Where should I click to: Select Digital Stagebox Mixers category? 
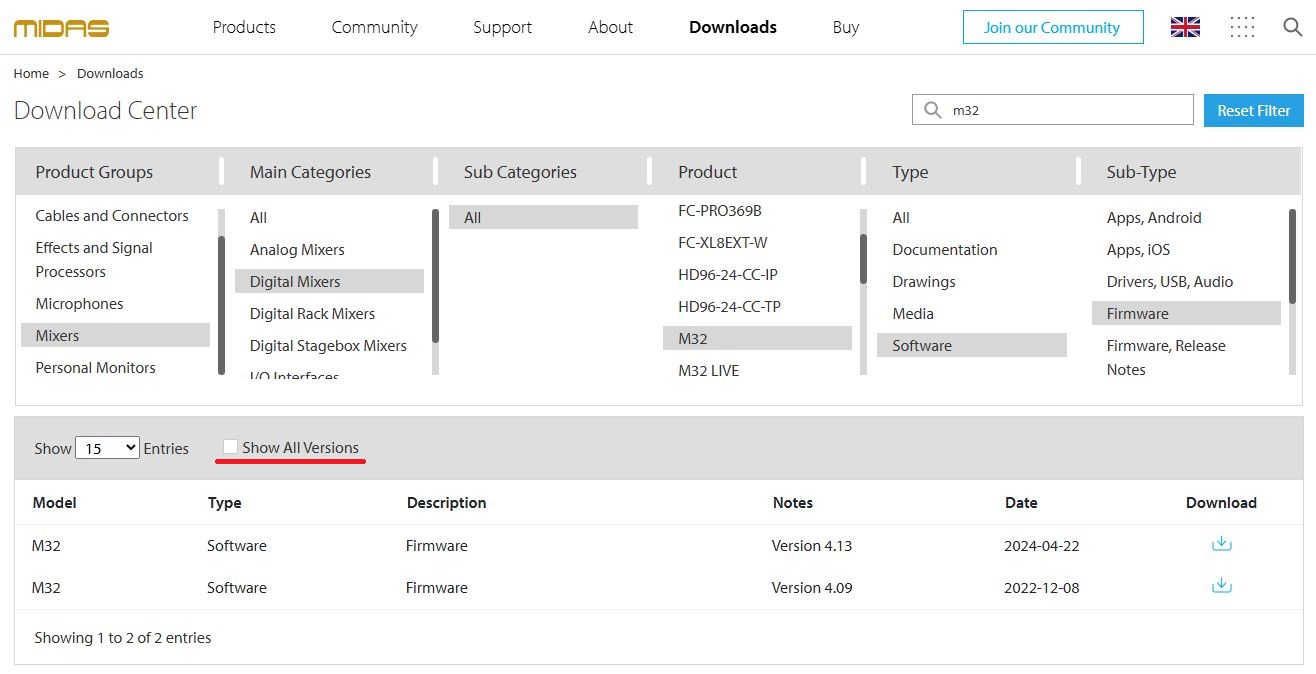pyautogui.click(x=328, y=345)
